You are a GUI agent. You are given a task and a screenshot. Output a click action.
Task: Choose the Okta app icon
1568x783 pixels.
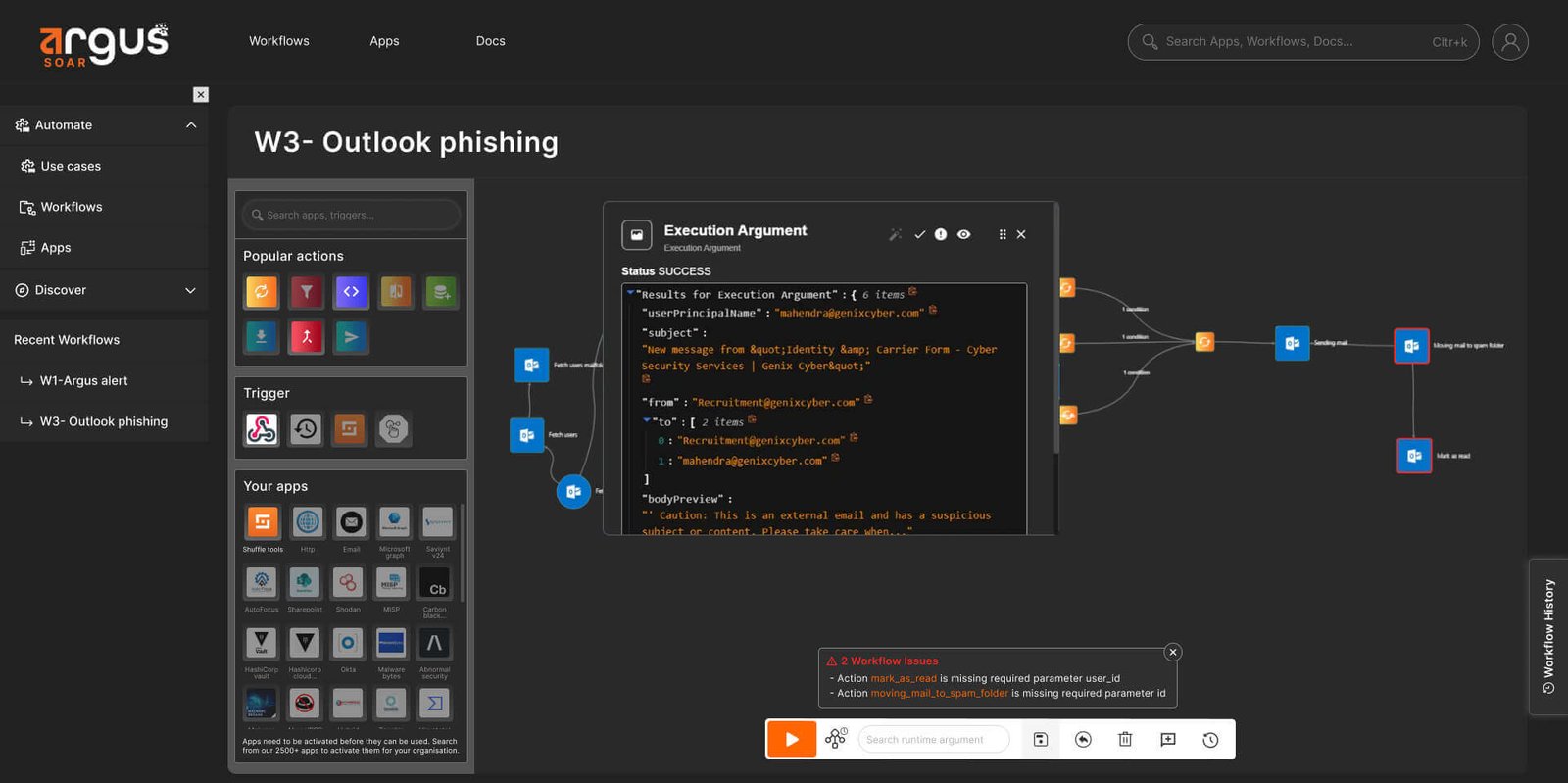pos(347,644)
